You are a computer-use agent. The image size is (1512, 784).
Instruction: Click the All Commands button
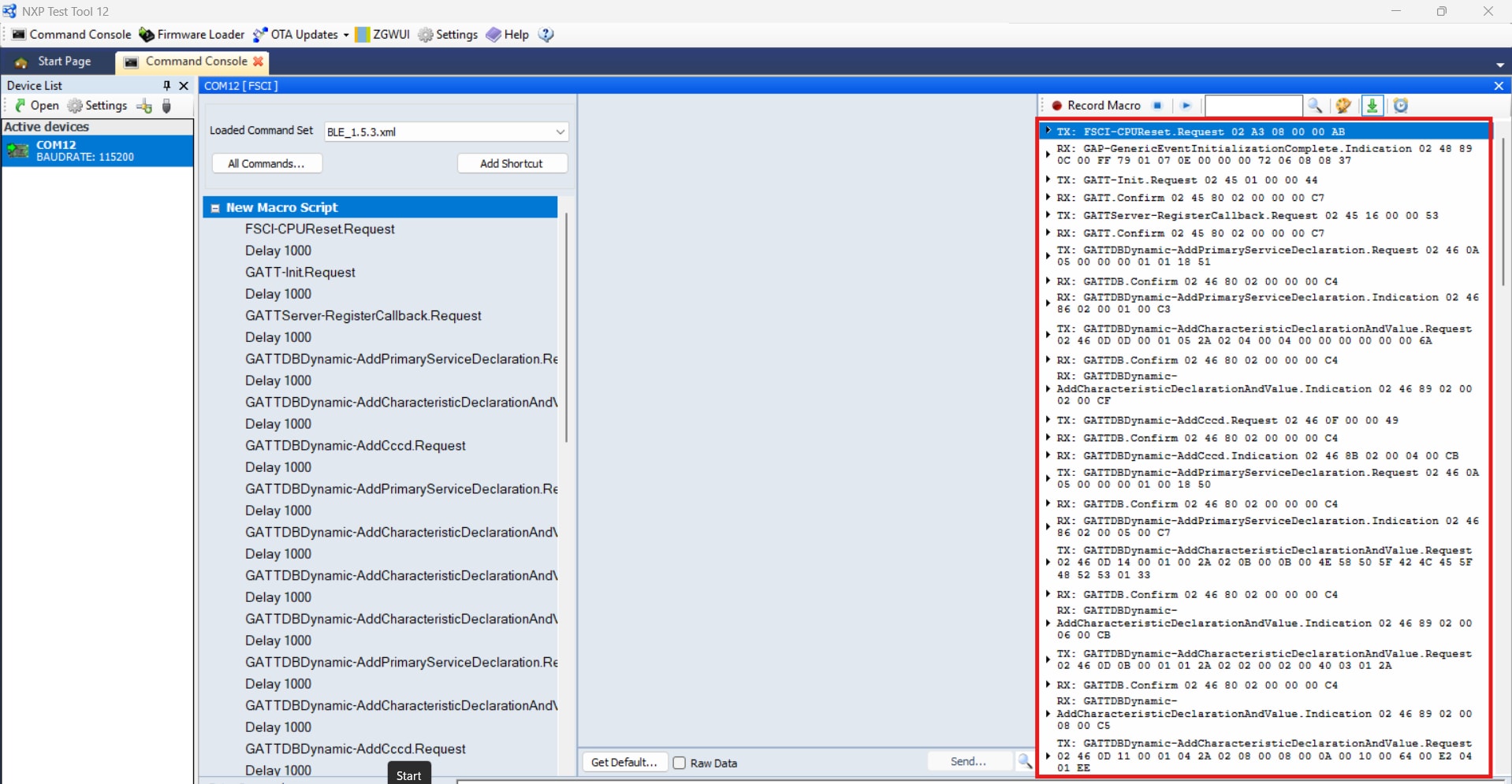coord(266,163)
